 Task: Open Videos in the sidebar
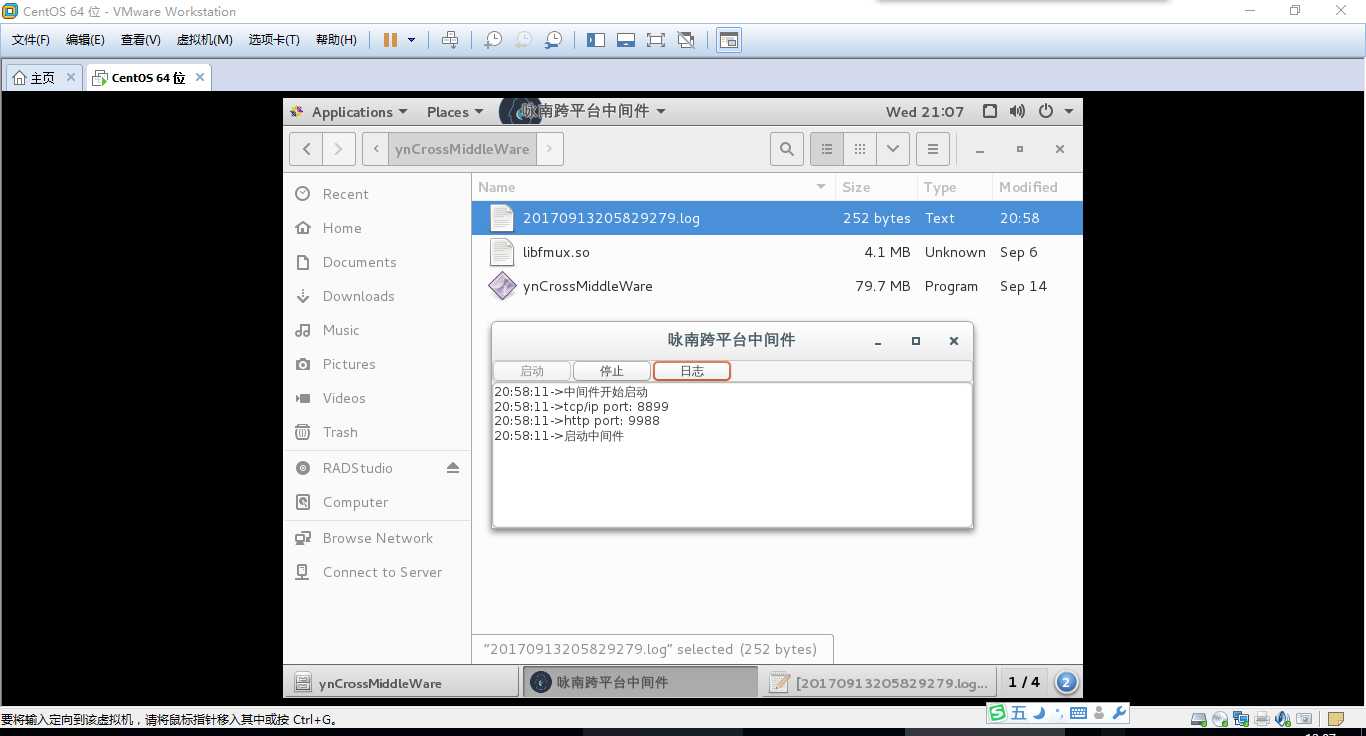pyautogui.click(x=377, y=398)
